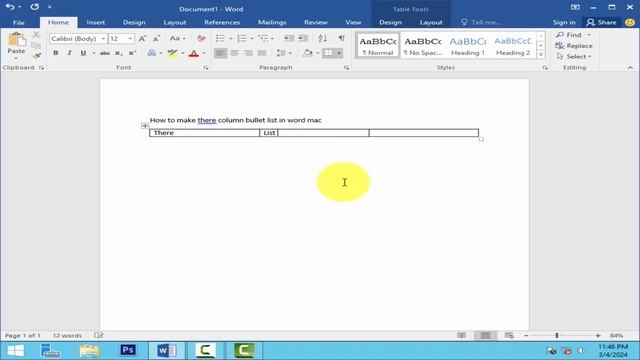Sort the selection alphabetically
This screenshot has height=360, width=640.
(x=322, y=38)
